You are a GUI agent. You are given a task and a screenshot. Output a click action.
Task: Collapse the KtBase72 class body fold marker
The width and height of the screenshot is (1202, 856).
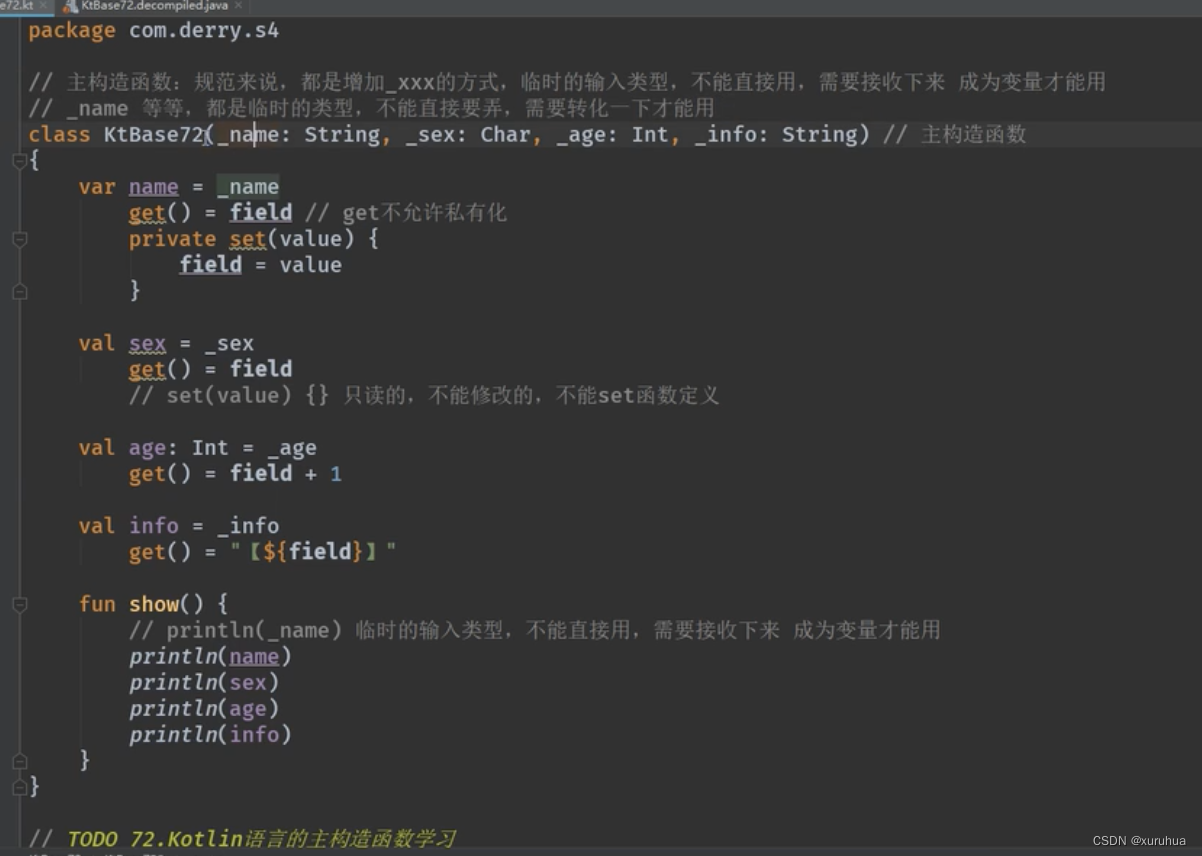pyautogui.click(x=20, y=161)
